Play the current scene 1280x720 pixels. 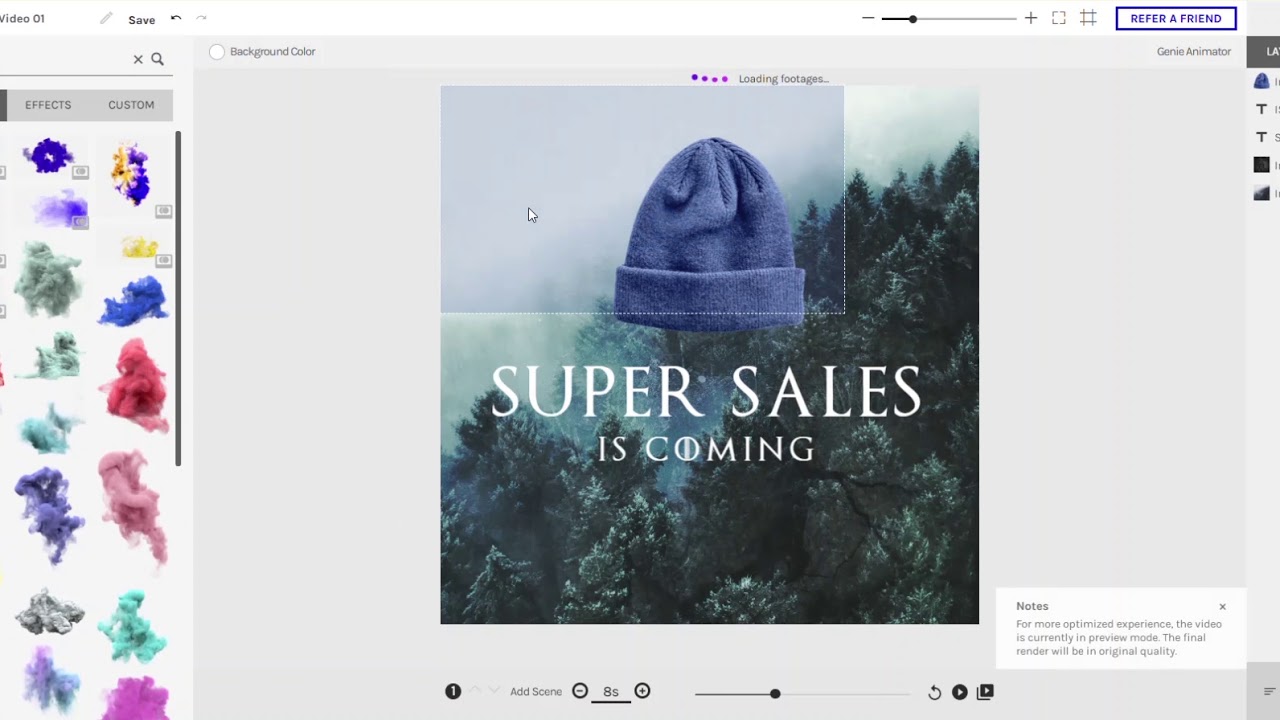[960, 692]
